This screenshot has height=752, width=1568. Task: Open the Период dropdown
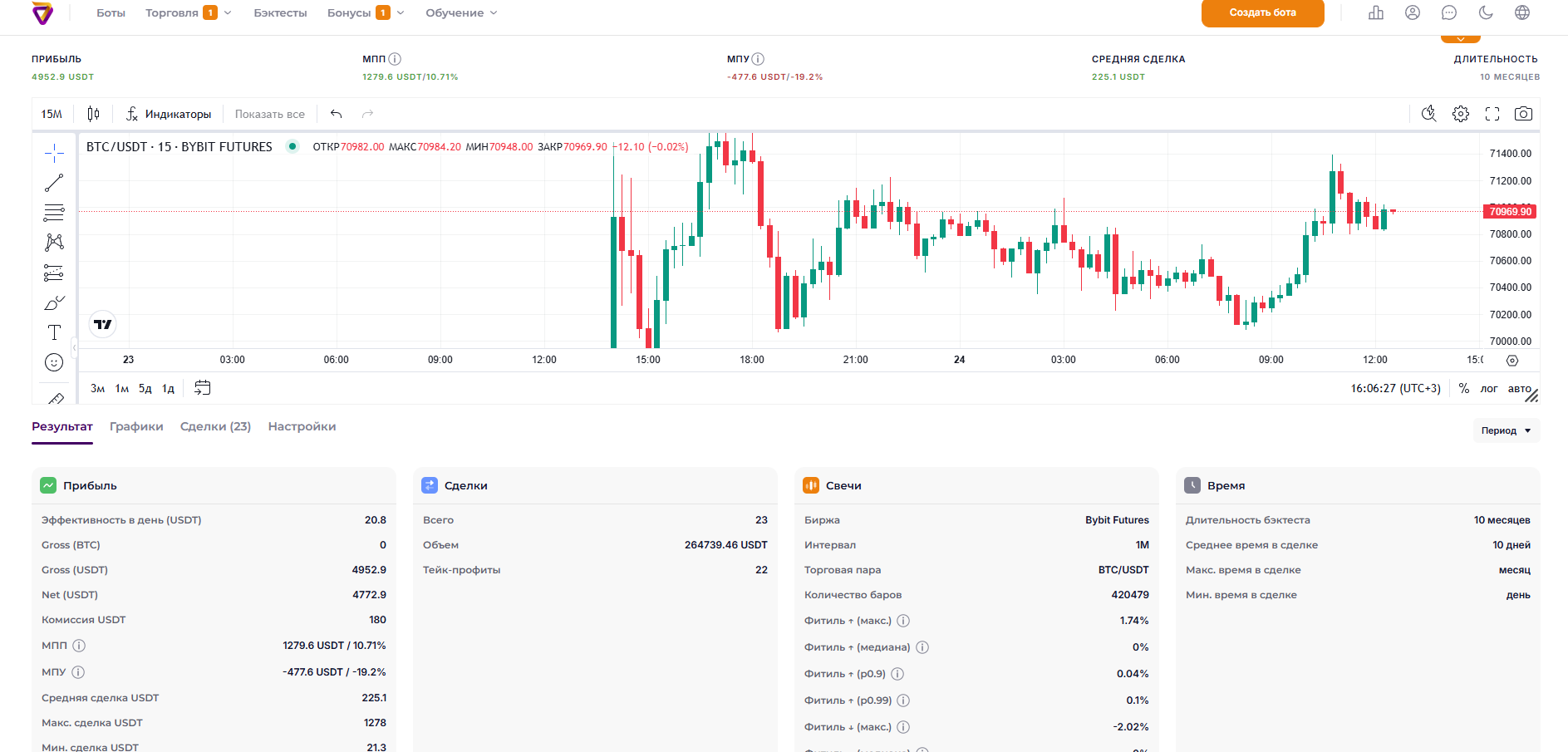click(1506, 430)
